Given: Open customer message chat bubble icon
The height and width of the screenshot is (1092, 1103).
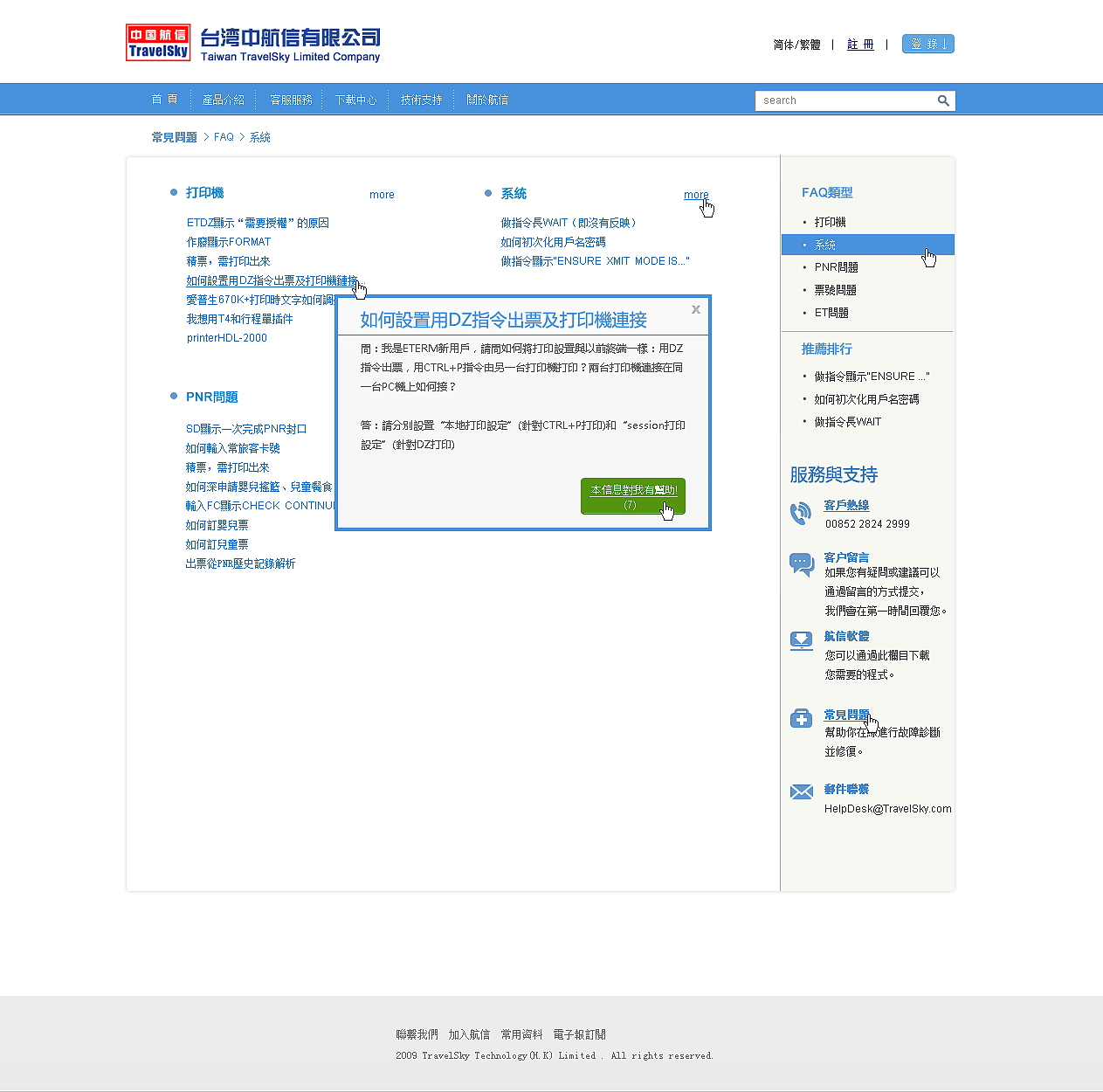Looking at the screenshot, I should [x=801, y=563].
